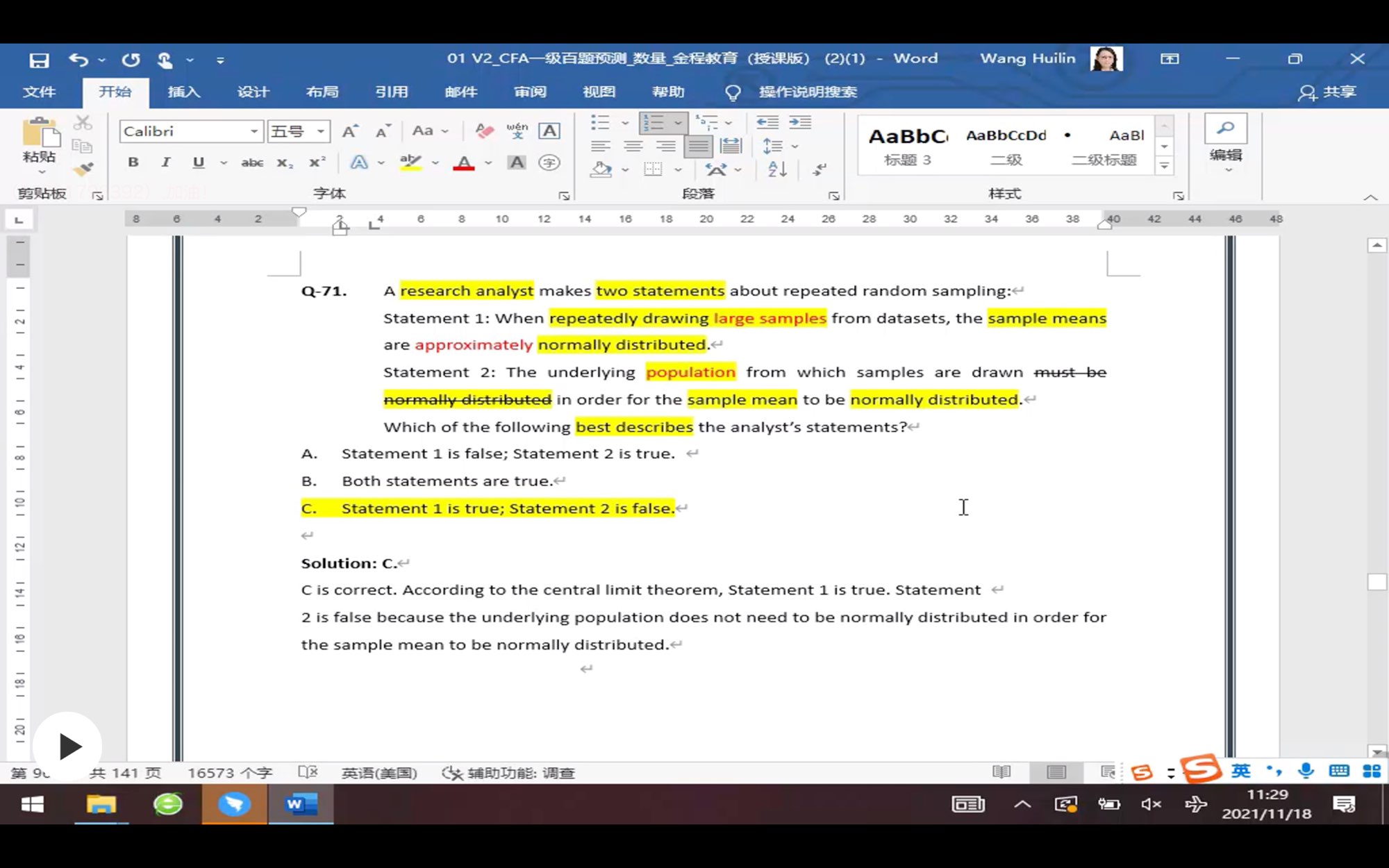Image resolution: width=1389 pixels, height=868 pixels.
Task: Toggle Italic formatting
Action: point(165,162)
